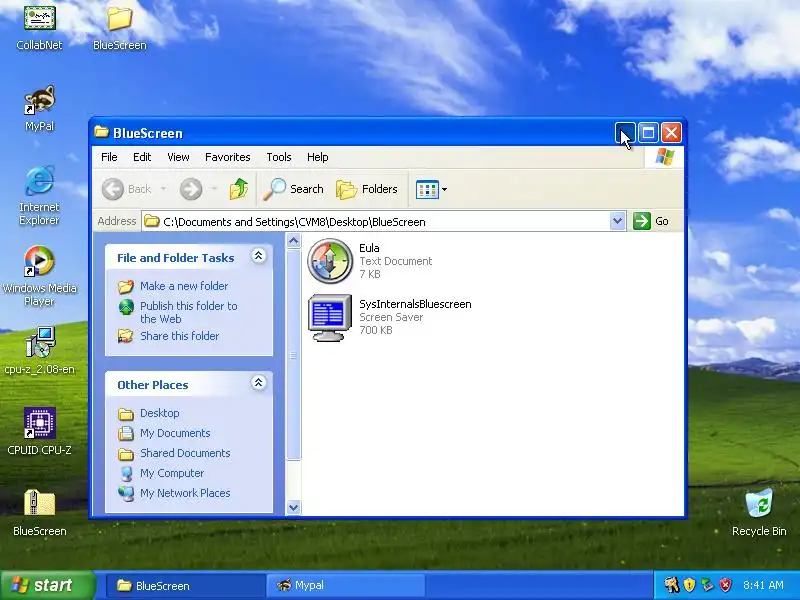Screen dimensions: 800x600
Task: Close the BlueScreen Explorer window
Action: point(671,133)
